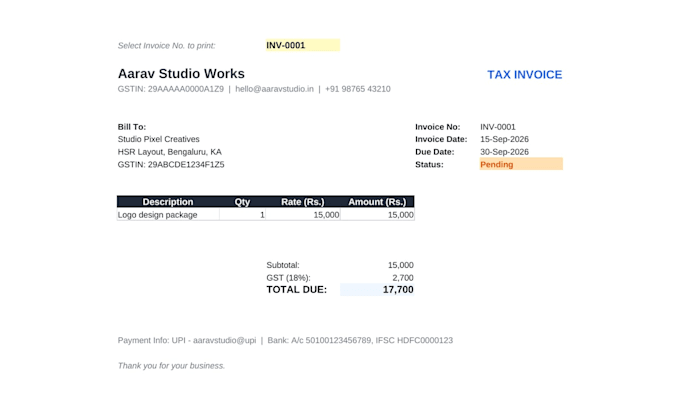Screen dimensions: 680x409
Task: Click the company GSTIN 29AAAAA0000A1Z9 contact line
Action: pos(254,89)
